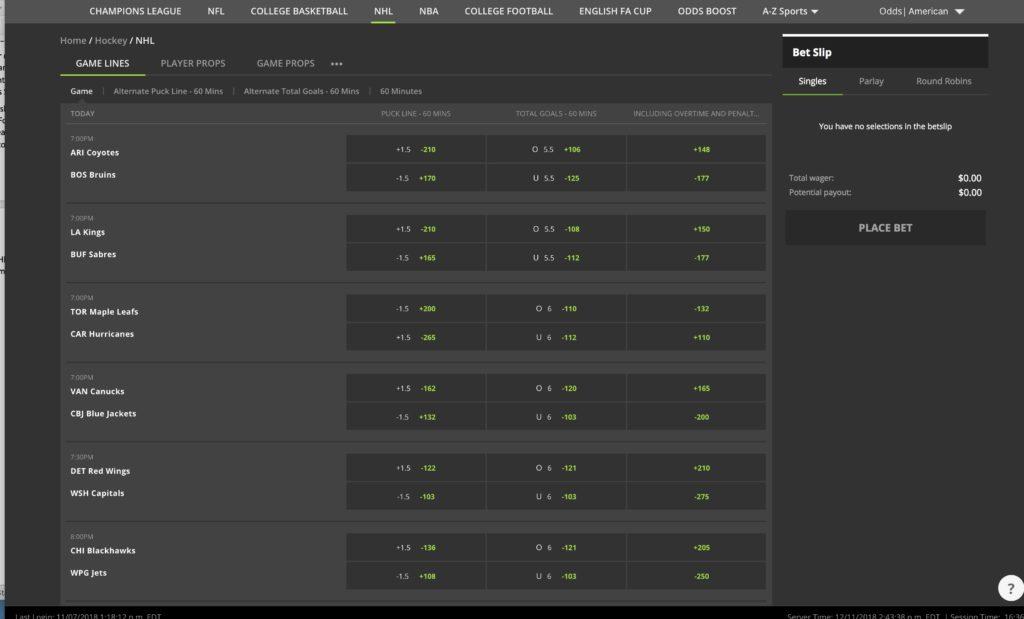Click the Total wager $0.00 amount
This screenshot has height=619, width=1024.
(970, 178)
